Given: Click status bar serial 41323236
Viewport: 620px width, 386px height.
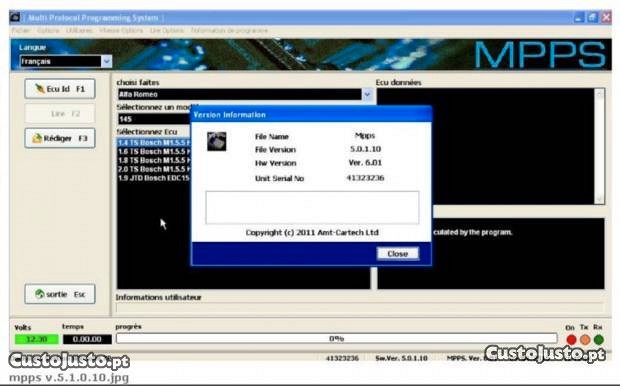Looking at the screenshot, I should coord(342,358).
